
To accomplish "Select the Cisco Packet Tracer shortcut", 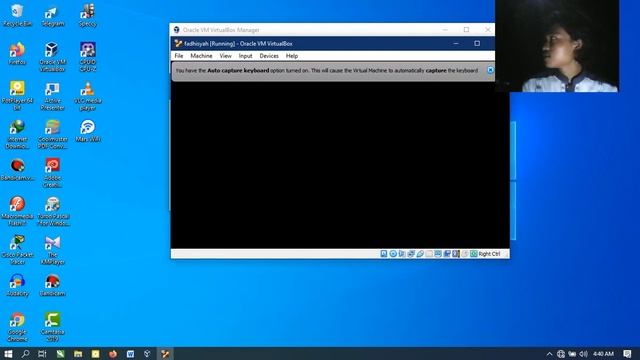I will [17, 250].
